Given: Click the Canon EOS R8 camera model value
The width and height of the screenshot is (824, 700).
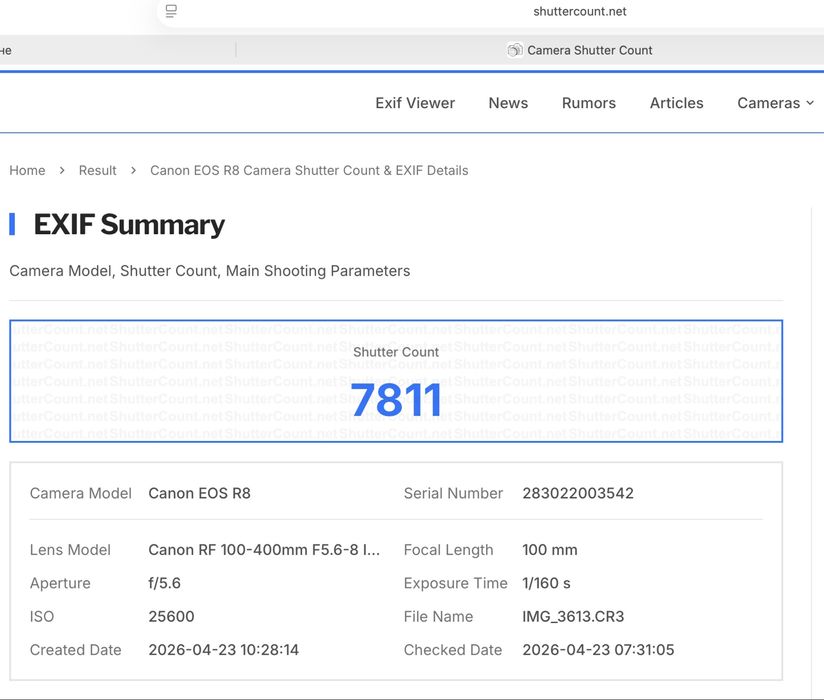Looking at the screenshot, I should point(199,493).
